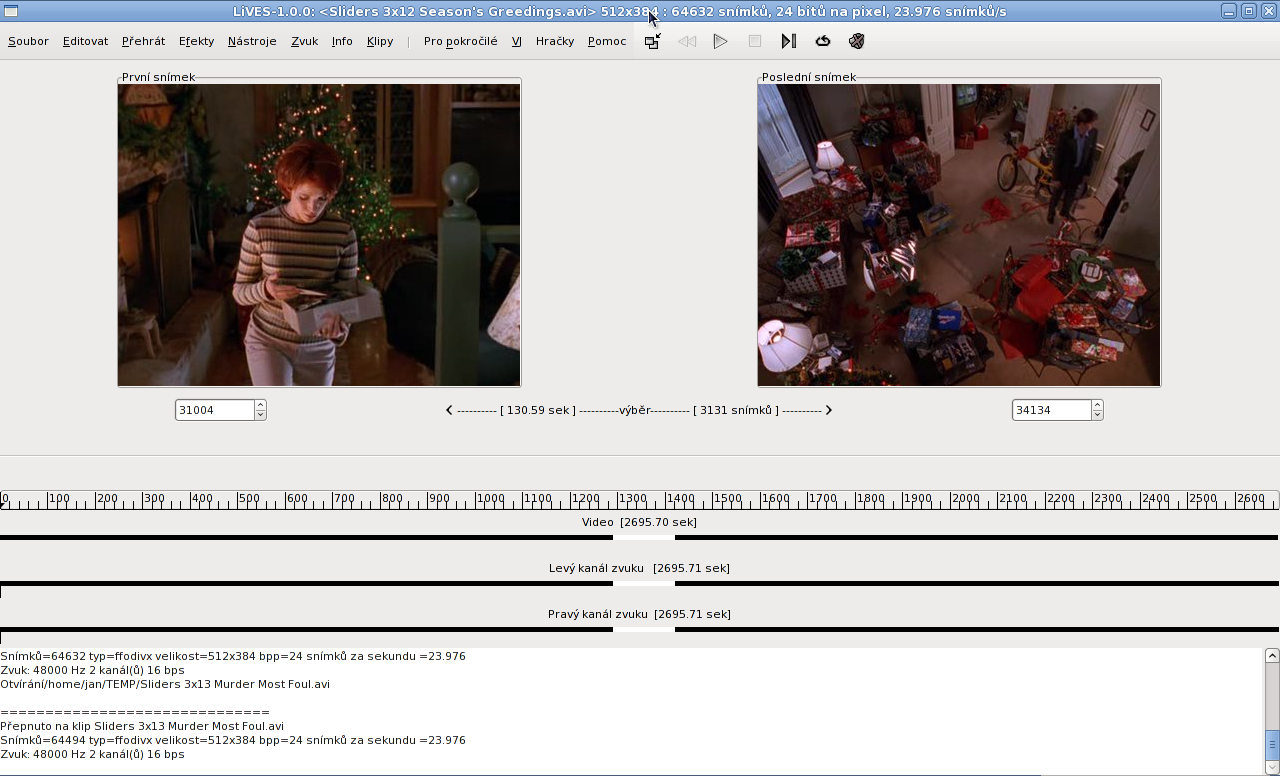The image size is (1280, 776).
Task: Open the Efekty menu
Action: coord(196,41)
